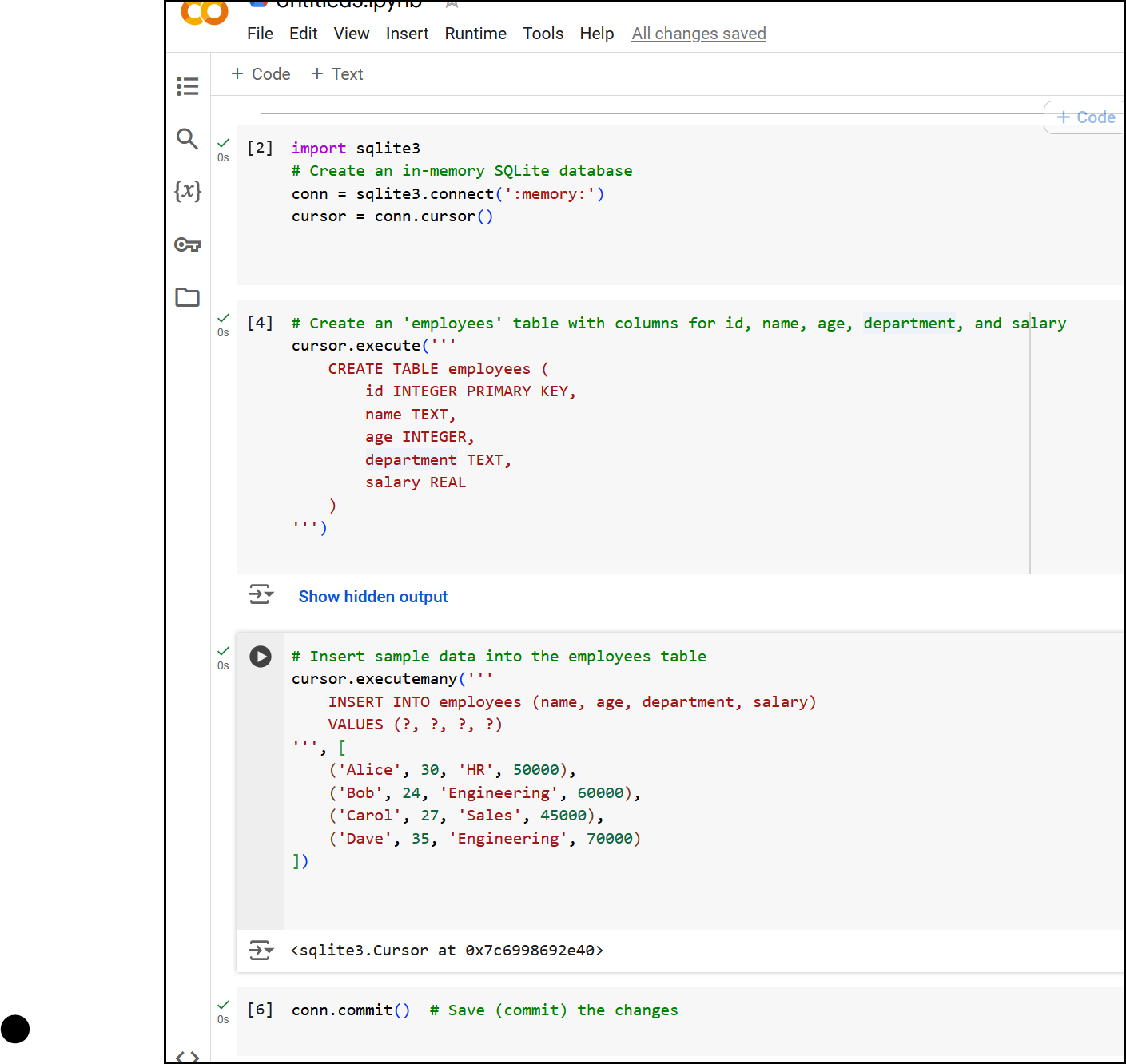The height and width of the screenshot is (1064, 1126).
Task: Open the Variables {x} panel icon
Action: [x=187, y=191]
